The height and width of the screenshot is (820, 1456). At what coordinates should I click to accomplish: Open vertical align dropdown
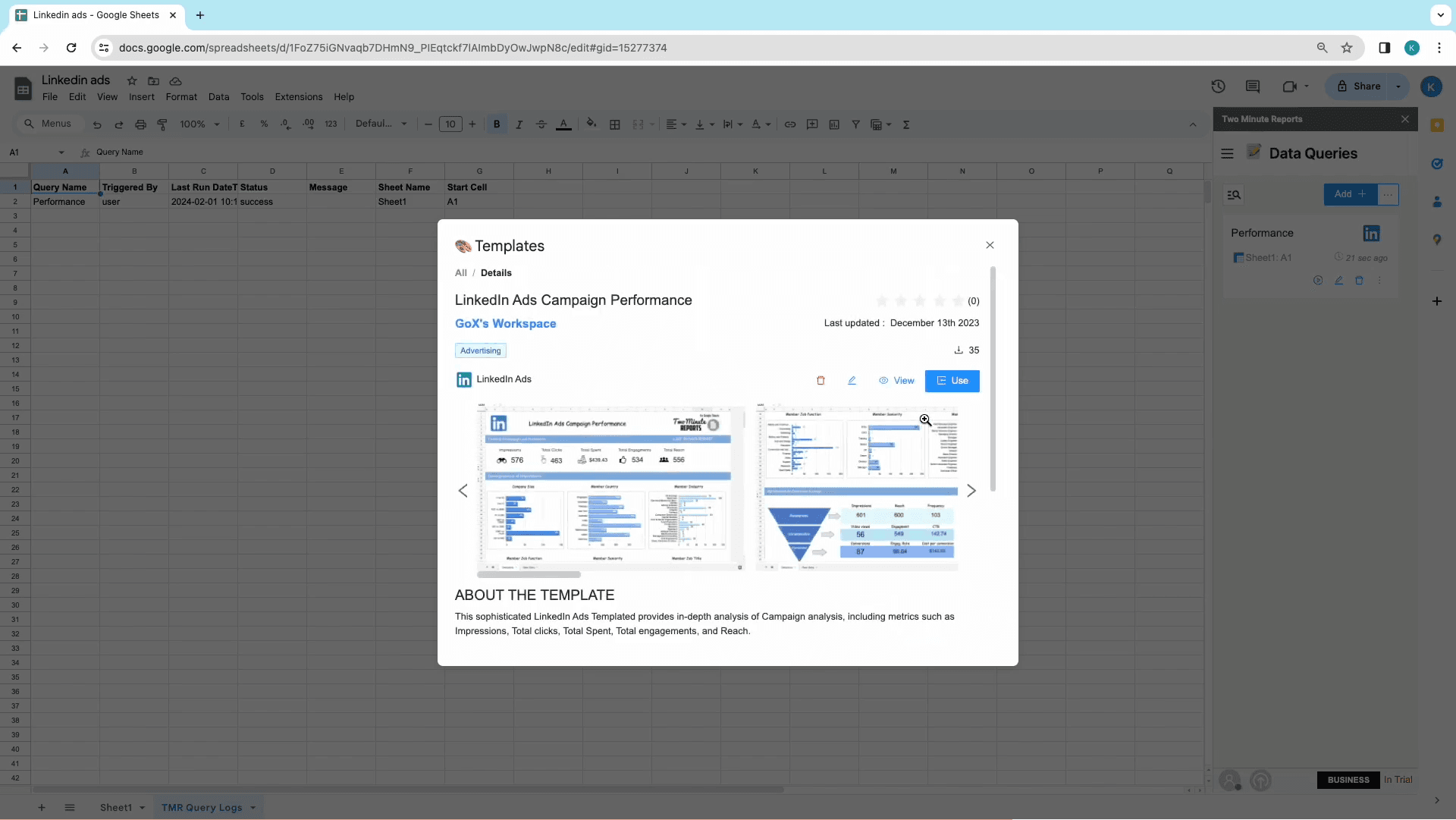click(704, 124)
